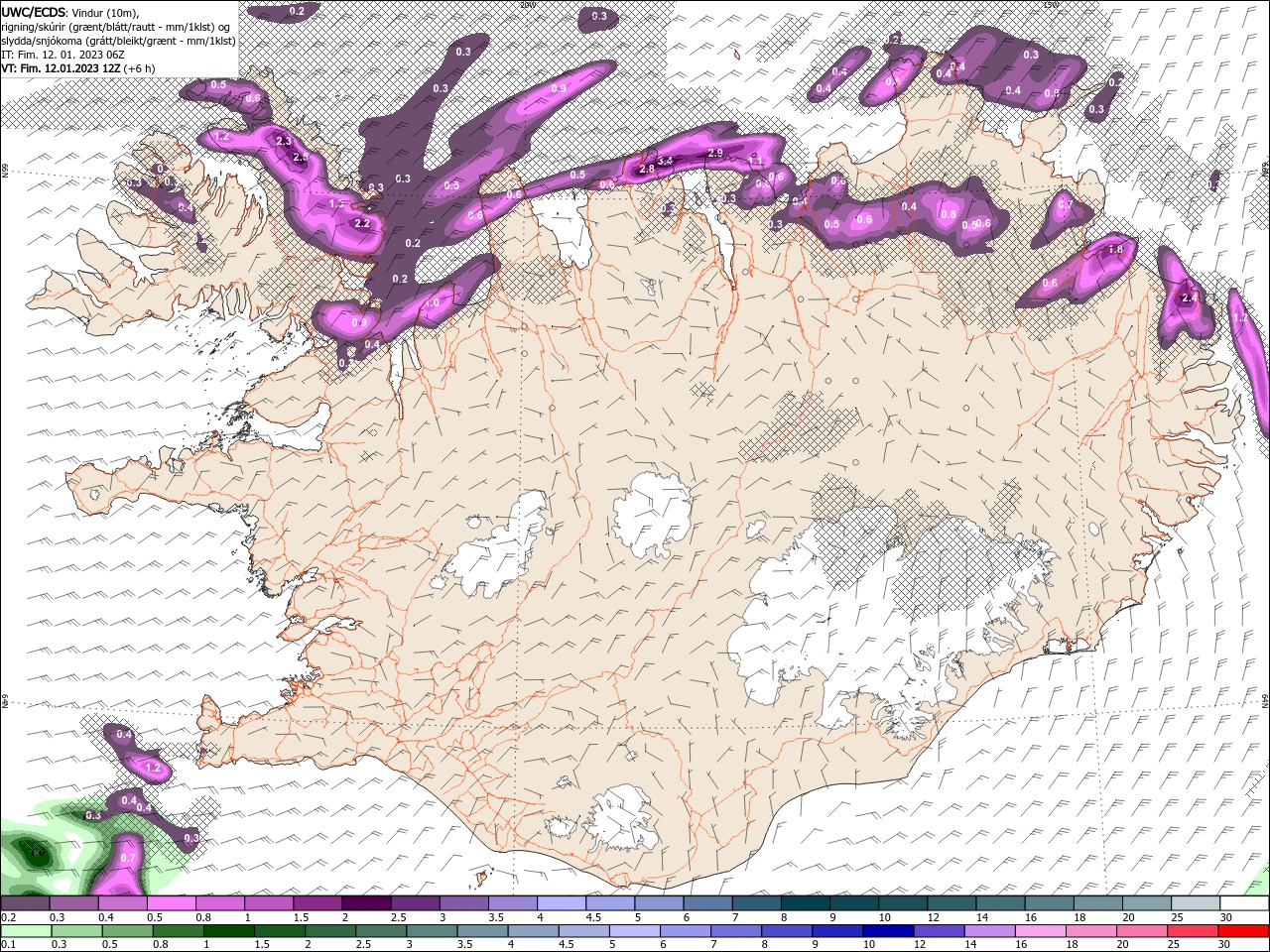The image size is (1270, 952).
Task: Click the 0.5 bright pink swatch in the upper legend row
Action: 171,903
